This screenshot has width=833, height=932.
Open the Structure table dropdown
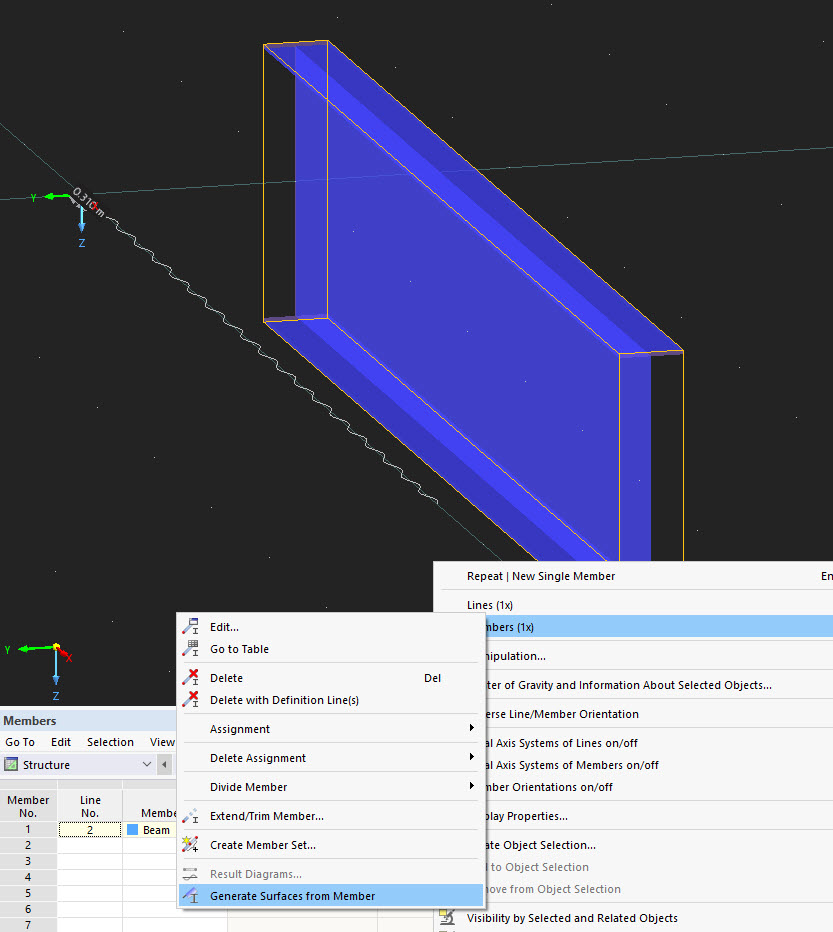tap(145, 763)
